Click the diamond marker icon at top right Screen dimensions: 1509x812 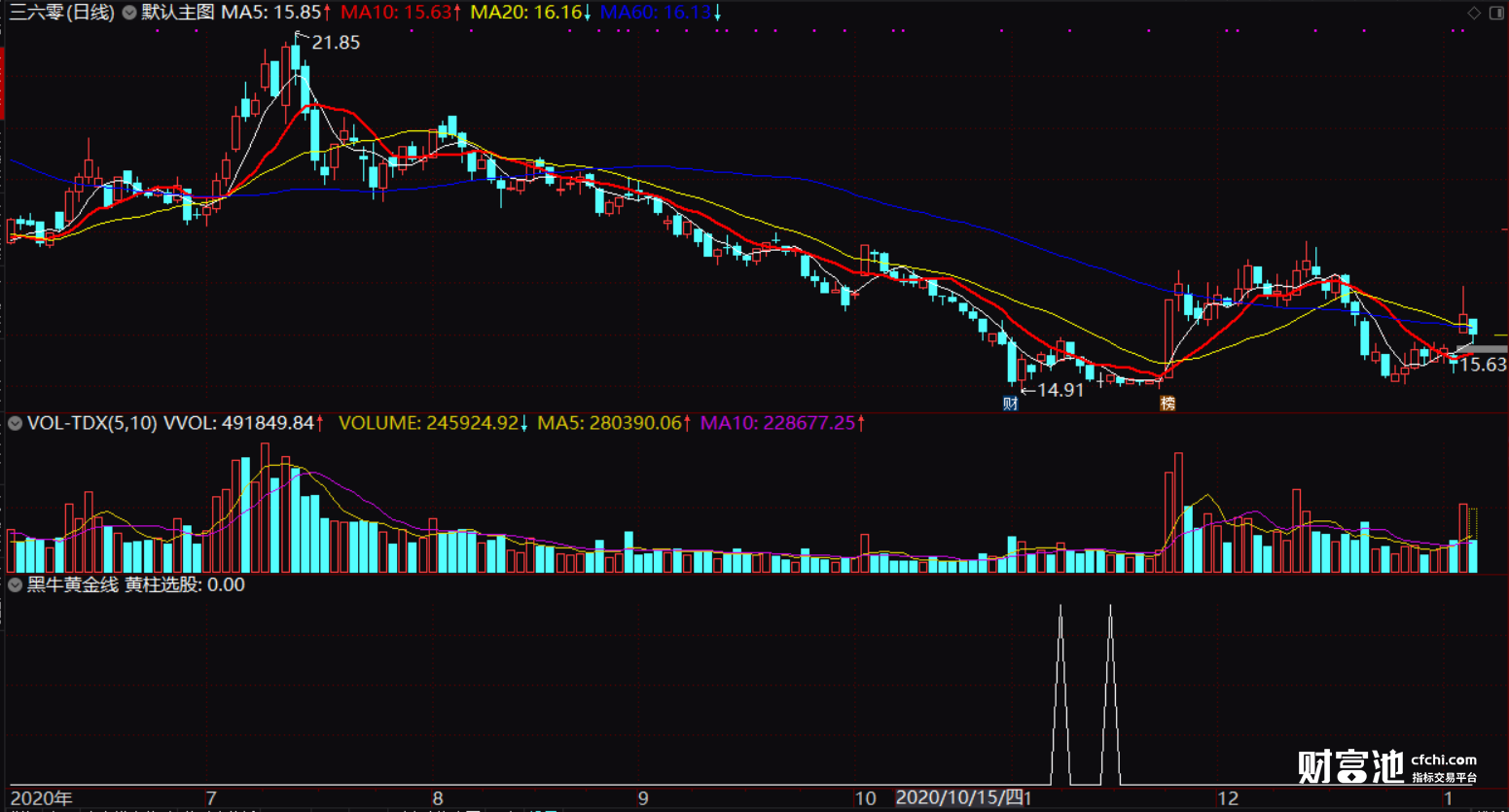(1474, 13)
